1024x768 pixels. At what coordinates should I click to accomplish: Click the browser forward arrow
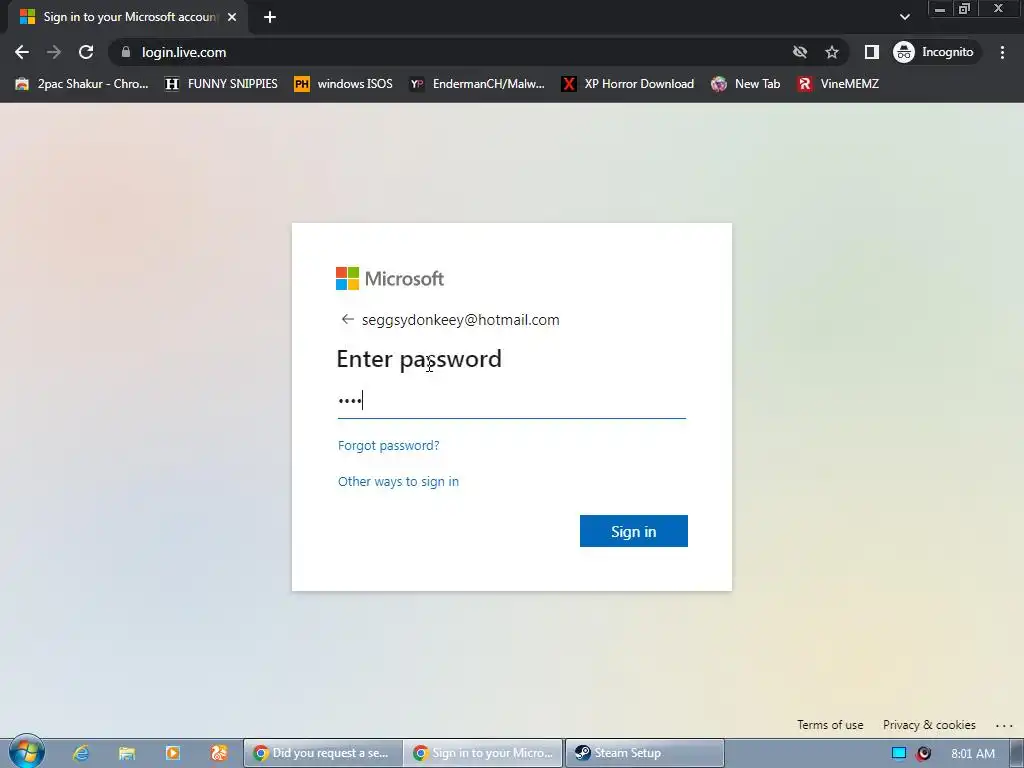pyautogui.click(x=54, y=52)
